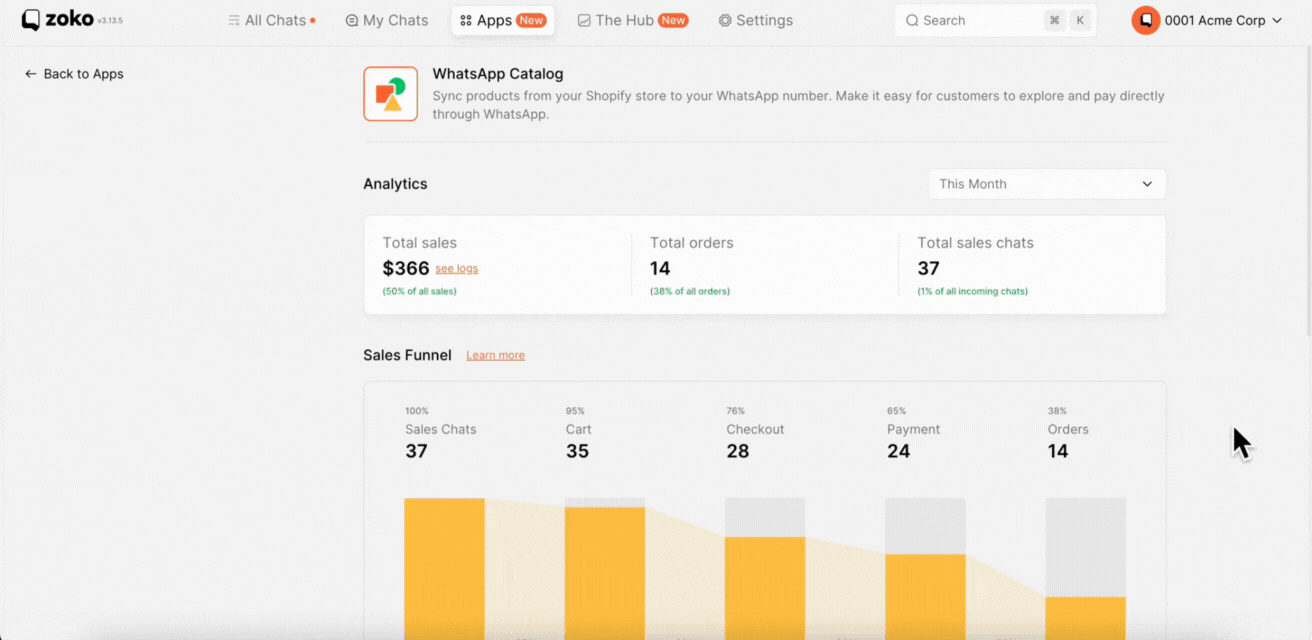This screenshot has width=1312, height=640.
Task: Open the see logs link
Action: coord(457,268)
